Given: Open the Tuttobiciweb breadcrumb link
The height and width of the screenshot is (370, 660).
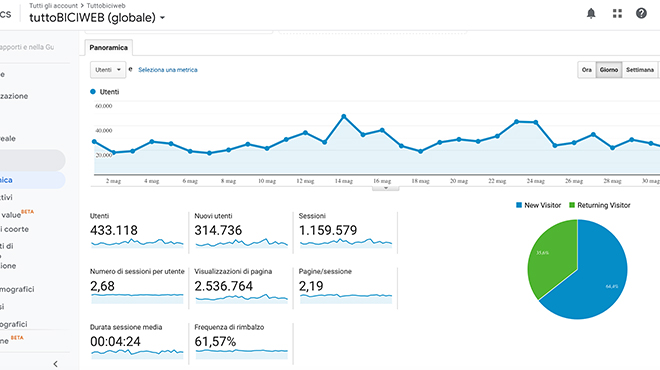Looking at the screenshot, I should click(106, 5).
